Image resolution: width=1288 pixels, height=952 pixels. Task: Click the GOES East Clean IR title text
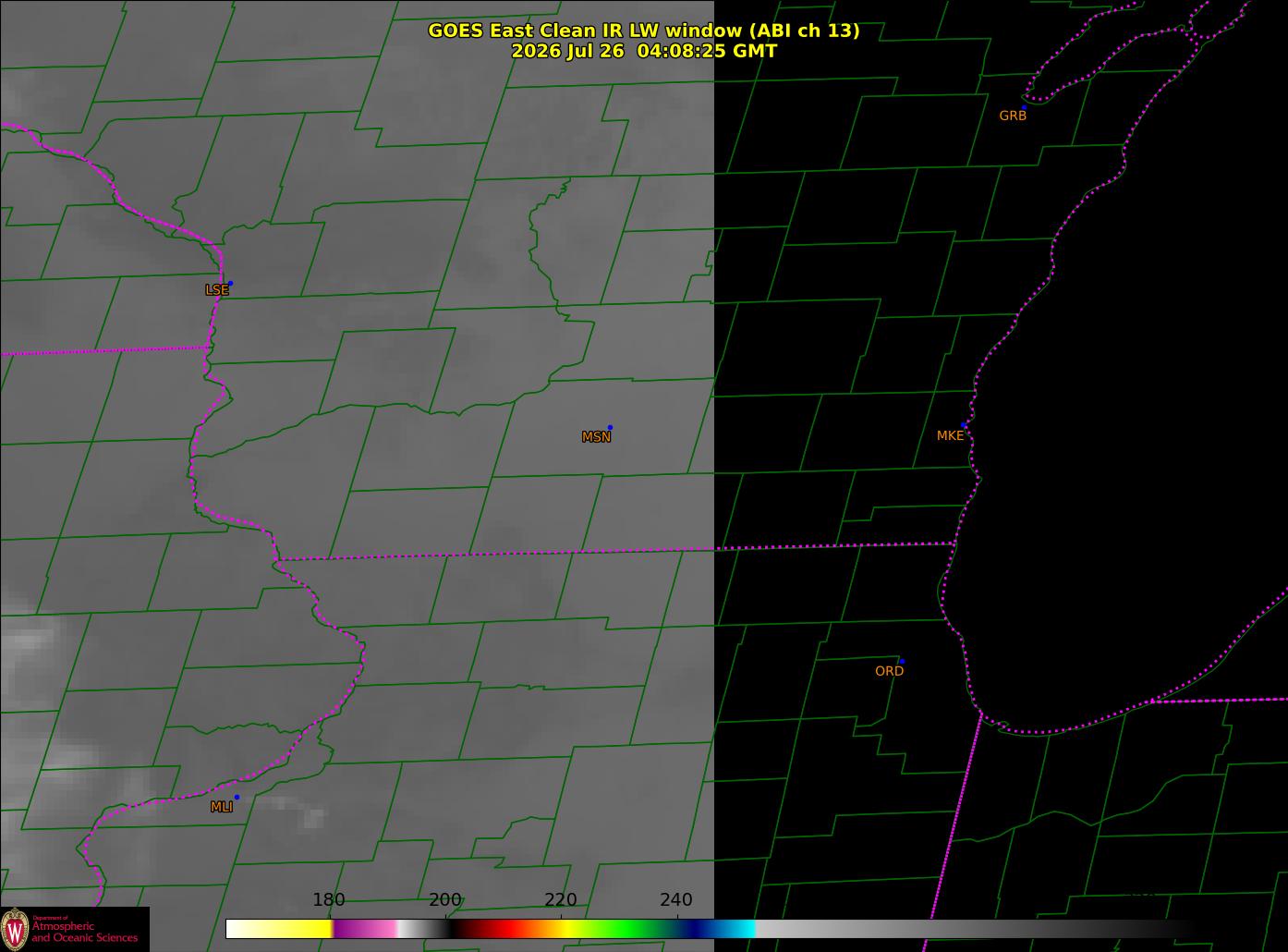pos(644,31)
